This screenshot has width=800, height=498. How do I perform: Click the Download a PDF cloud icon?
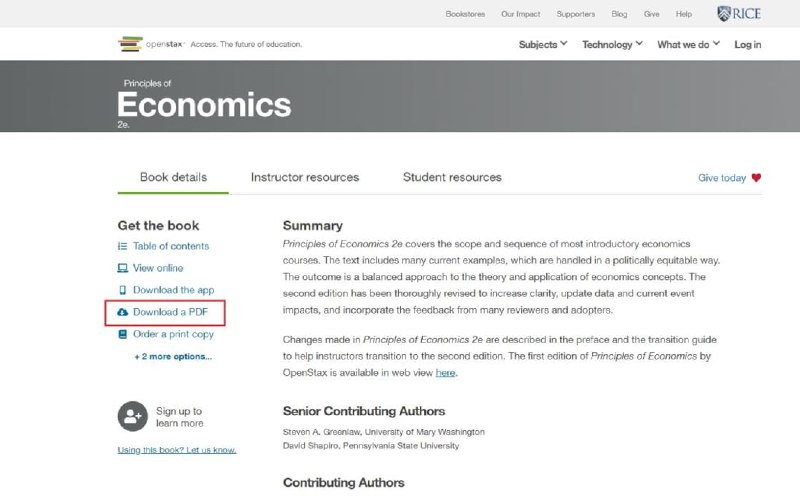(122, 312)
